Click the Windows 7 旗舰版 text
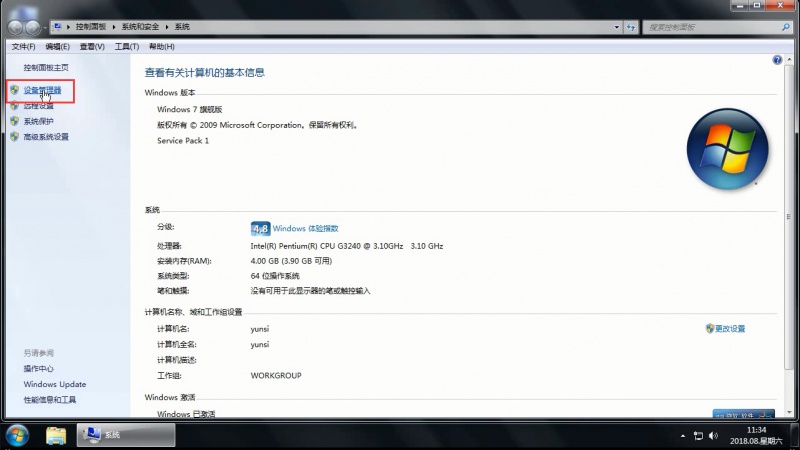 click(189, 109)
